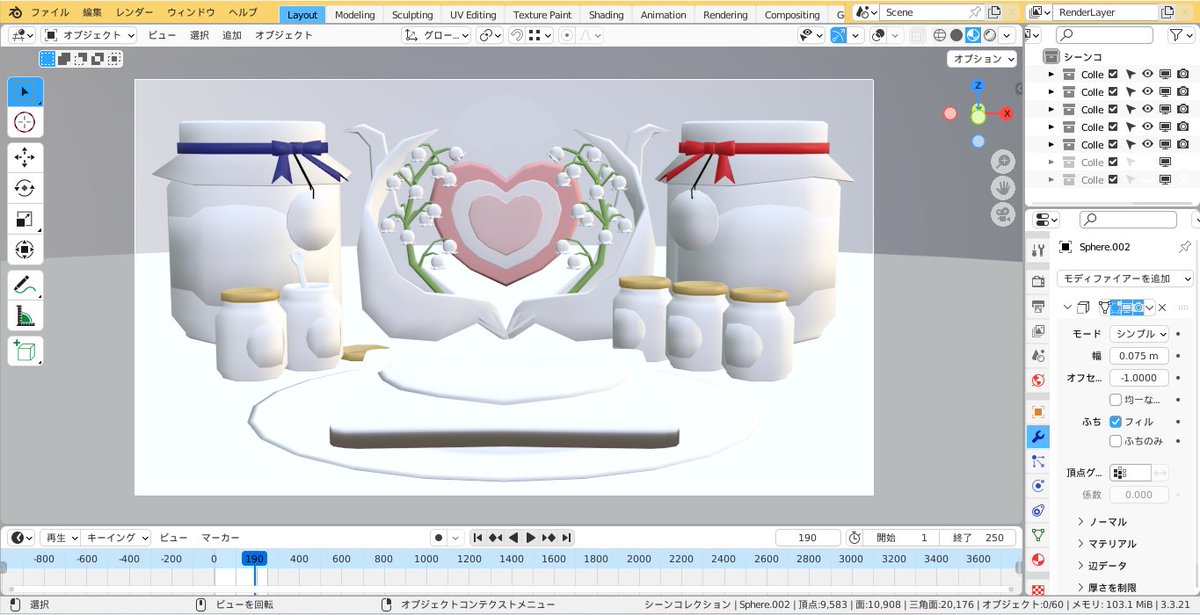Click the current frame 190 field

pyautogui.click(x=806, y=537)
